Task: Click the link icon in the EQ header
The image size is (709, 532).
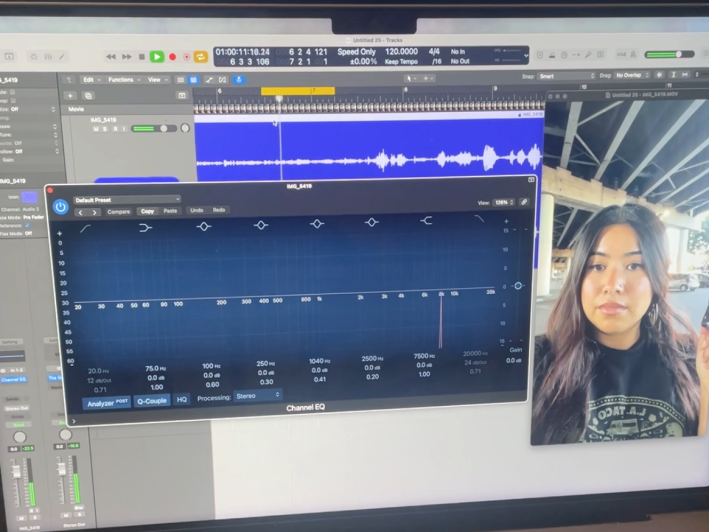Action: click(524, 202)
